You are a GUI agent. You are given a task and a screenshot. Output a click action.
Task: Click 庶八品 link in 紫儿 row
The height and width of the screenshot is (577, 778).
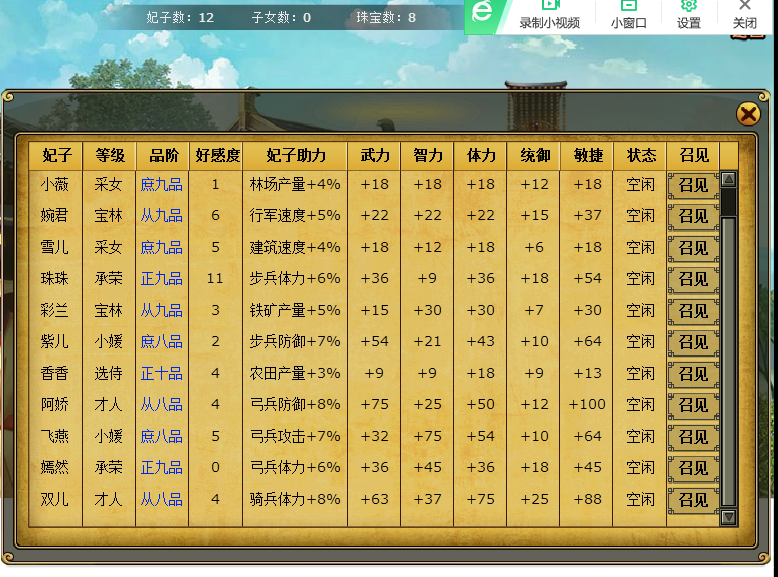point(161,342)
